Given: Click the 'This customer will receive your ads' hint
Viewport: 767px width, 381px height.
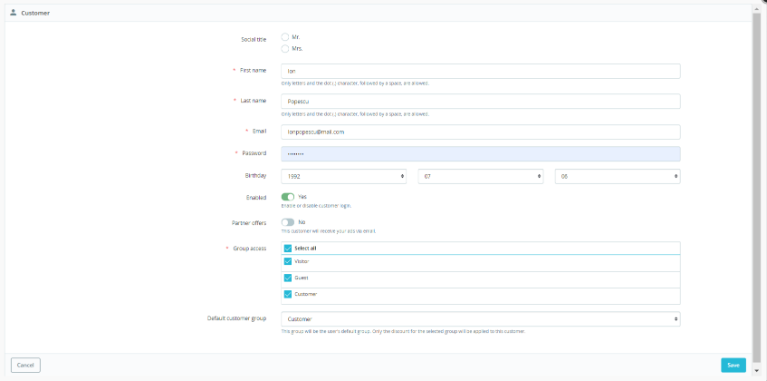Looking at the screenshot, I should (x=328, y=231).
